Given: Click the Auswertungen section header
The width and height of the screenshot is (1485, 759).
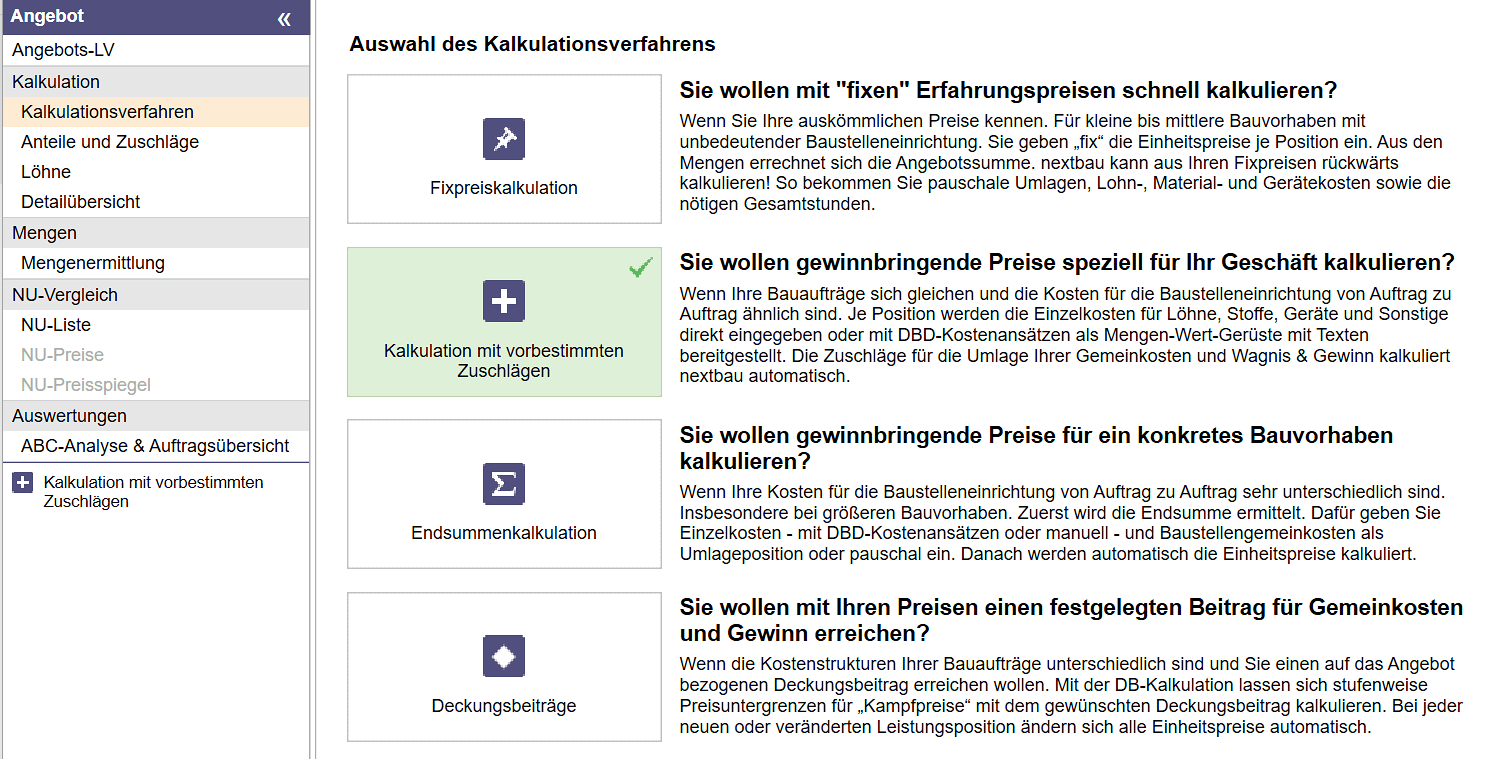Looking at the screenshot, I should click(69, 416).
